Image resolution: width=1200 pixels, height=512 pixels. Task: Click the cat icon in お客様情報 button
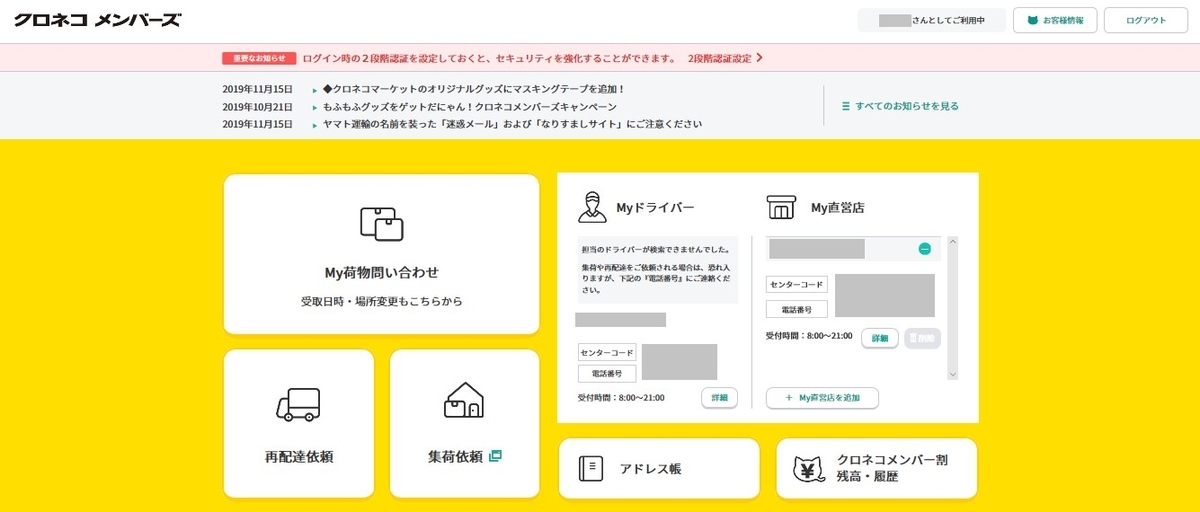pos(1033,20)
